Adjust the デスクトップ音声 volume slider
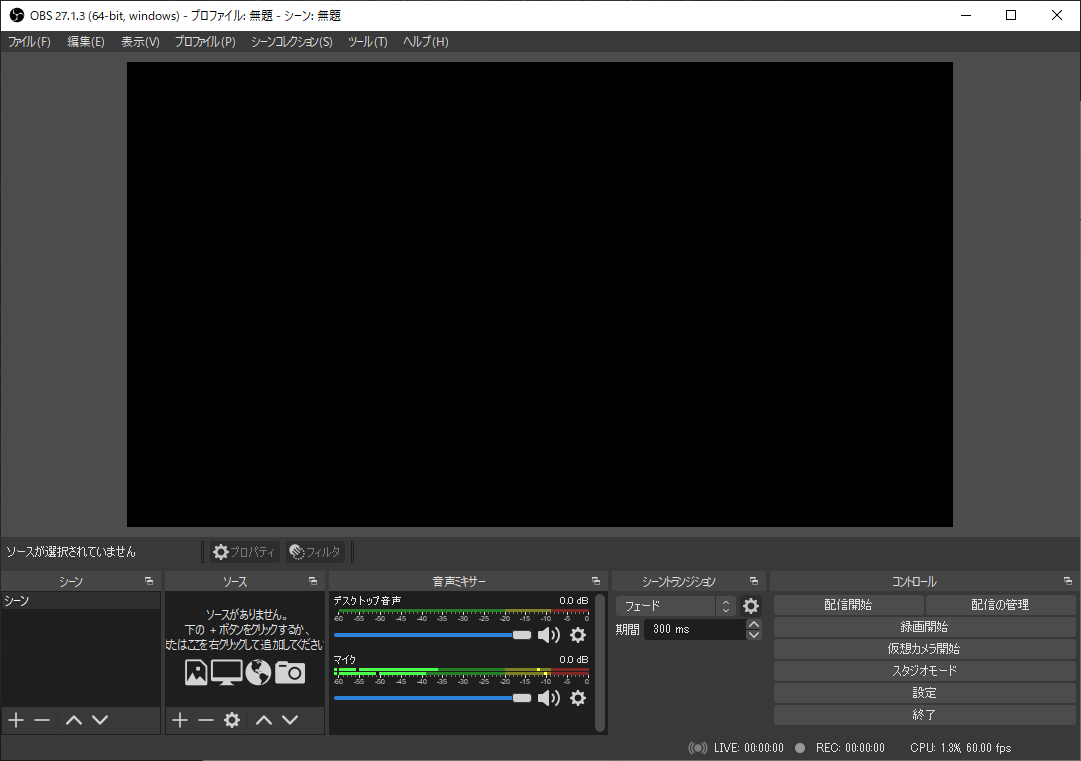 tap(432, 635)
